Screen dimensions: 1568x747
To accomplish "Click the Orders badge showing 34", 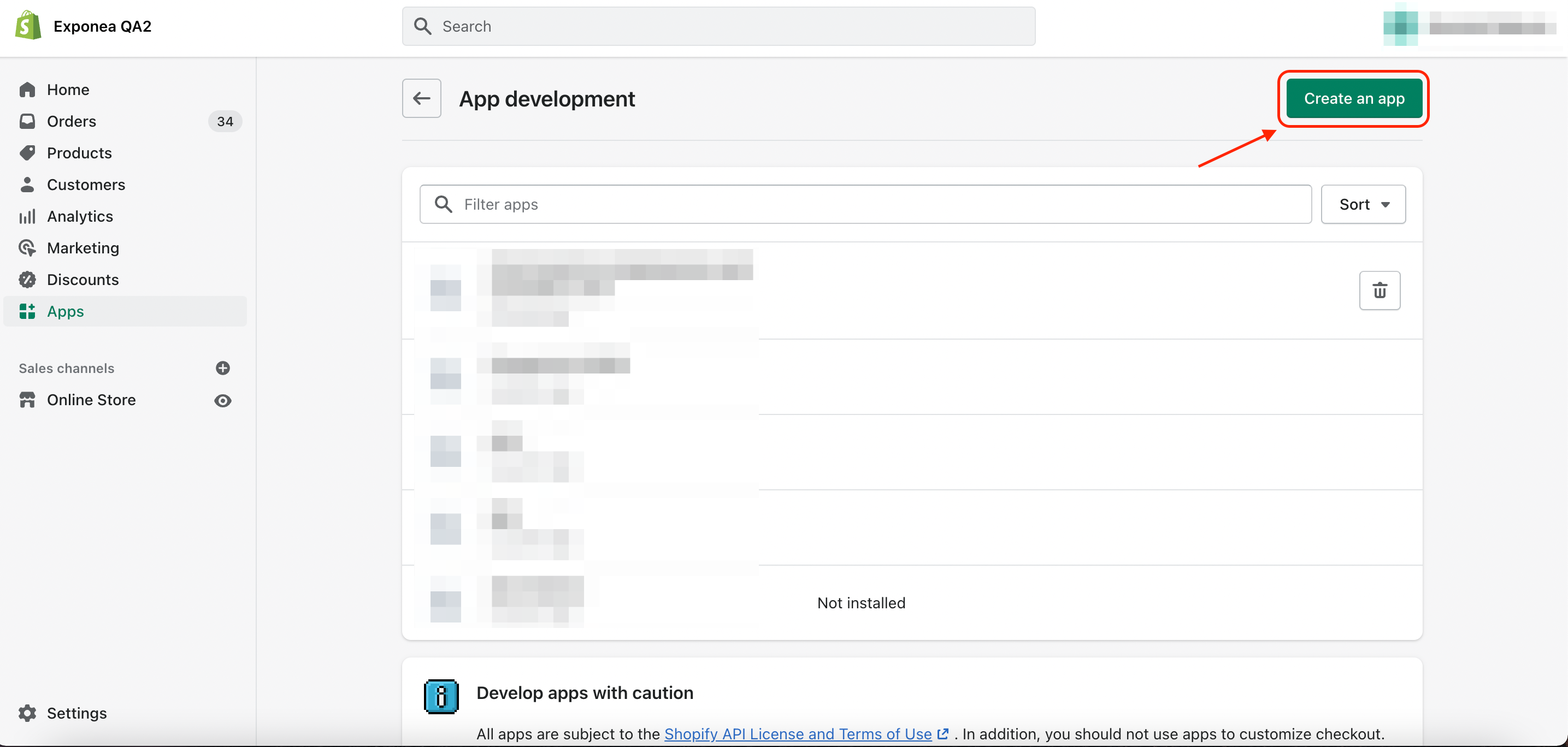I will pos(225,122).
